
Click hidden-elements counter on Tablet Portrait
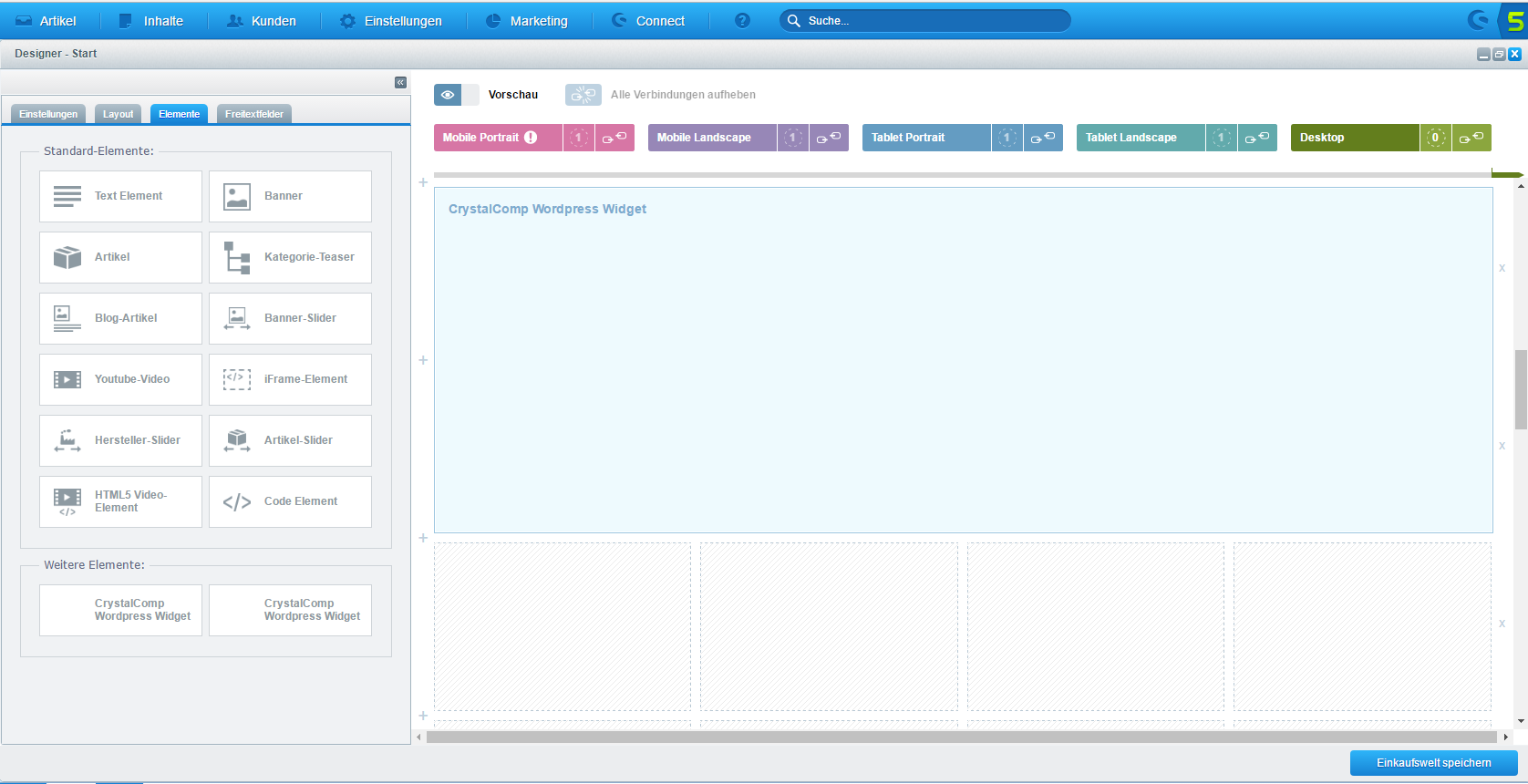pos(1007,138)
